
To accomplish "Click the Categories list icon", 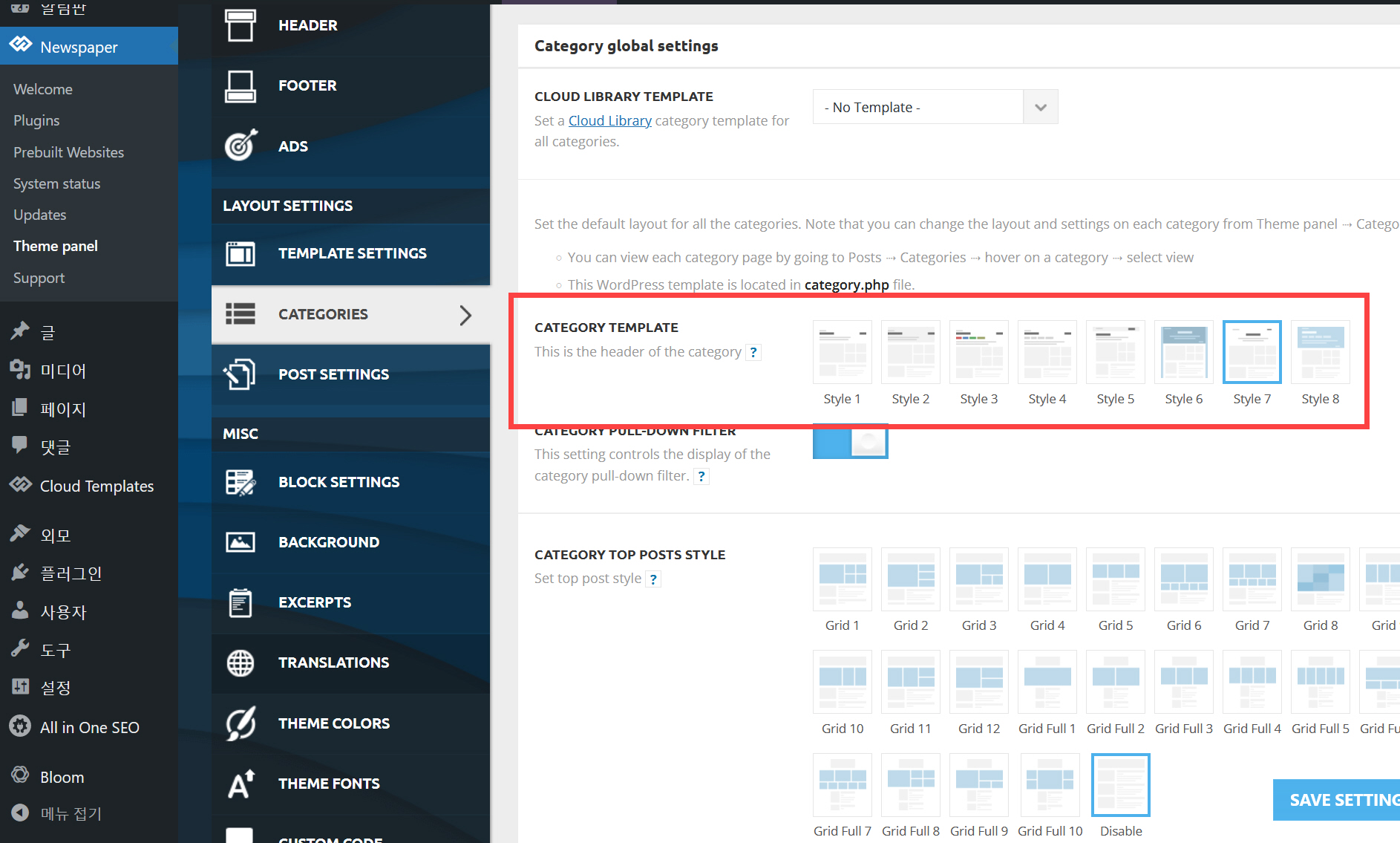I will 240,314.
